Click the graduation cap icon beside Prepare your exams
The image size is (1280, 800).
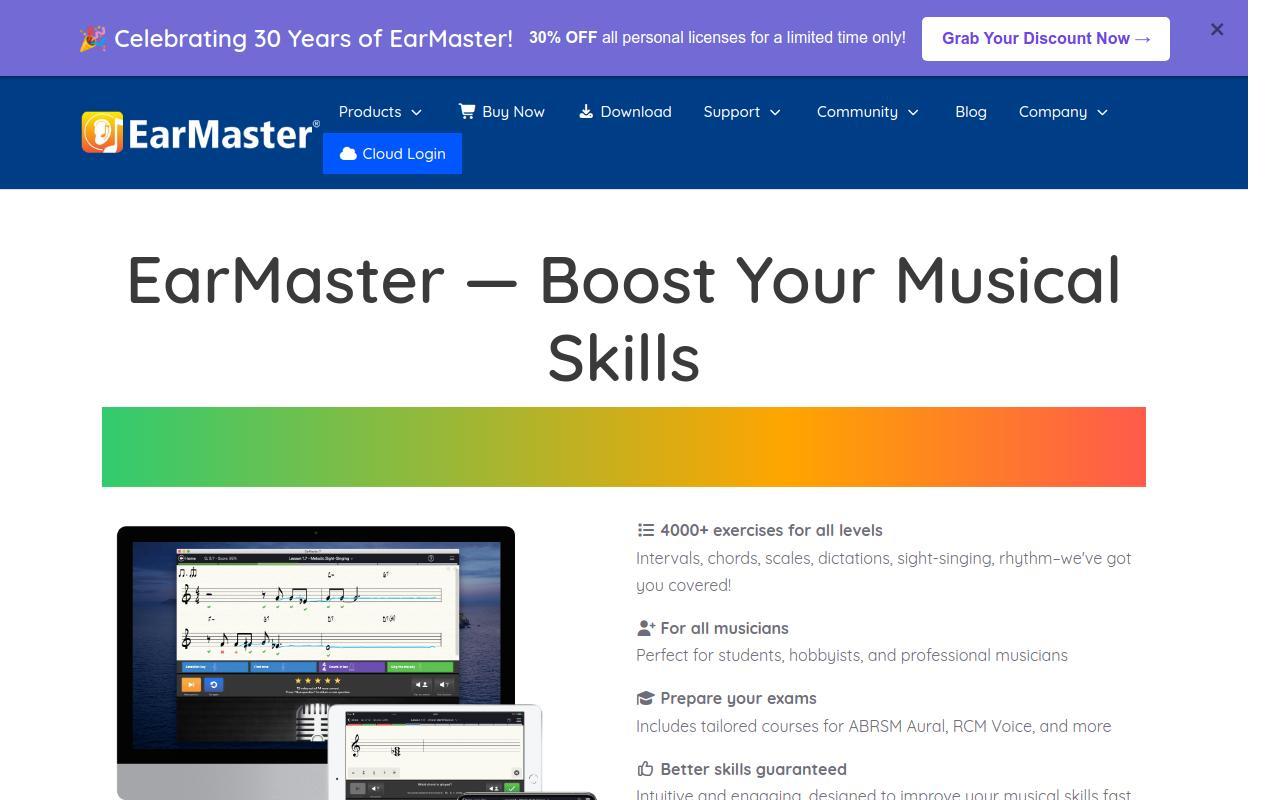(x=646, y=698)
